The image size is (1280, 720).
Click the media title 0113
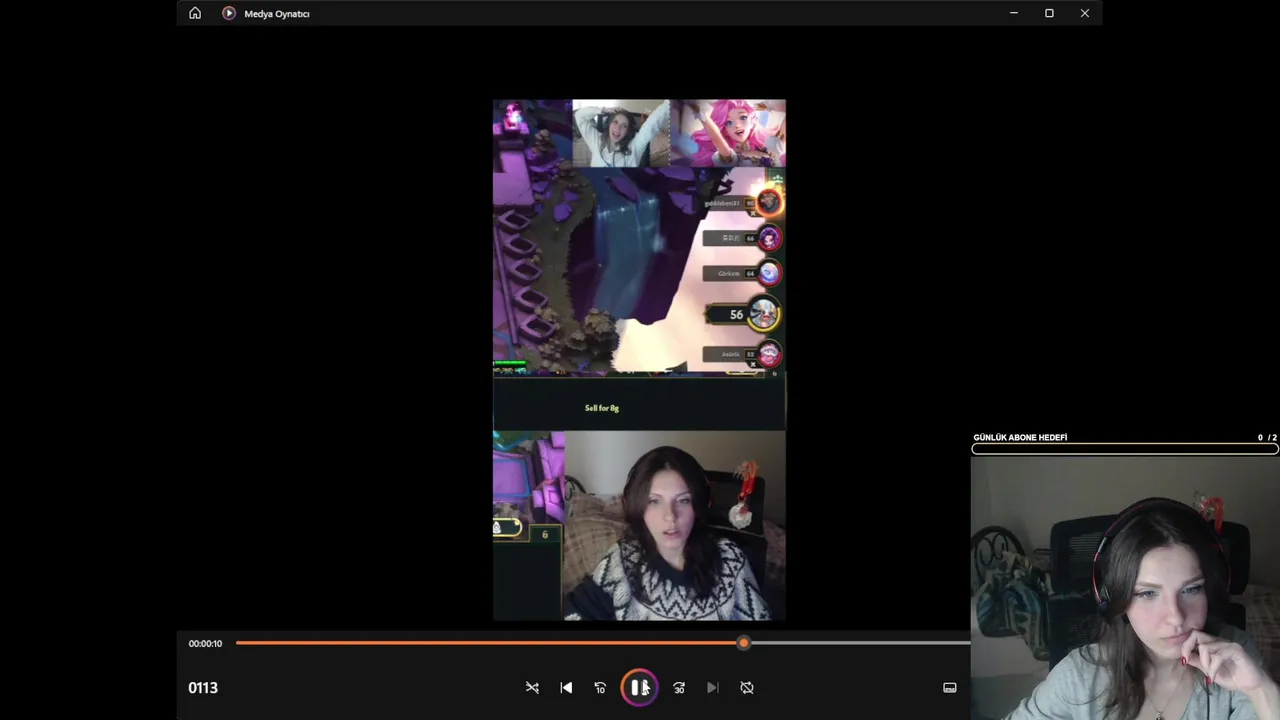(x=203, y=688)
